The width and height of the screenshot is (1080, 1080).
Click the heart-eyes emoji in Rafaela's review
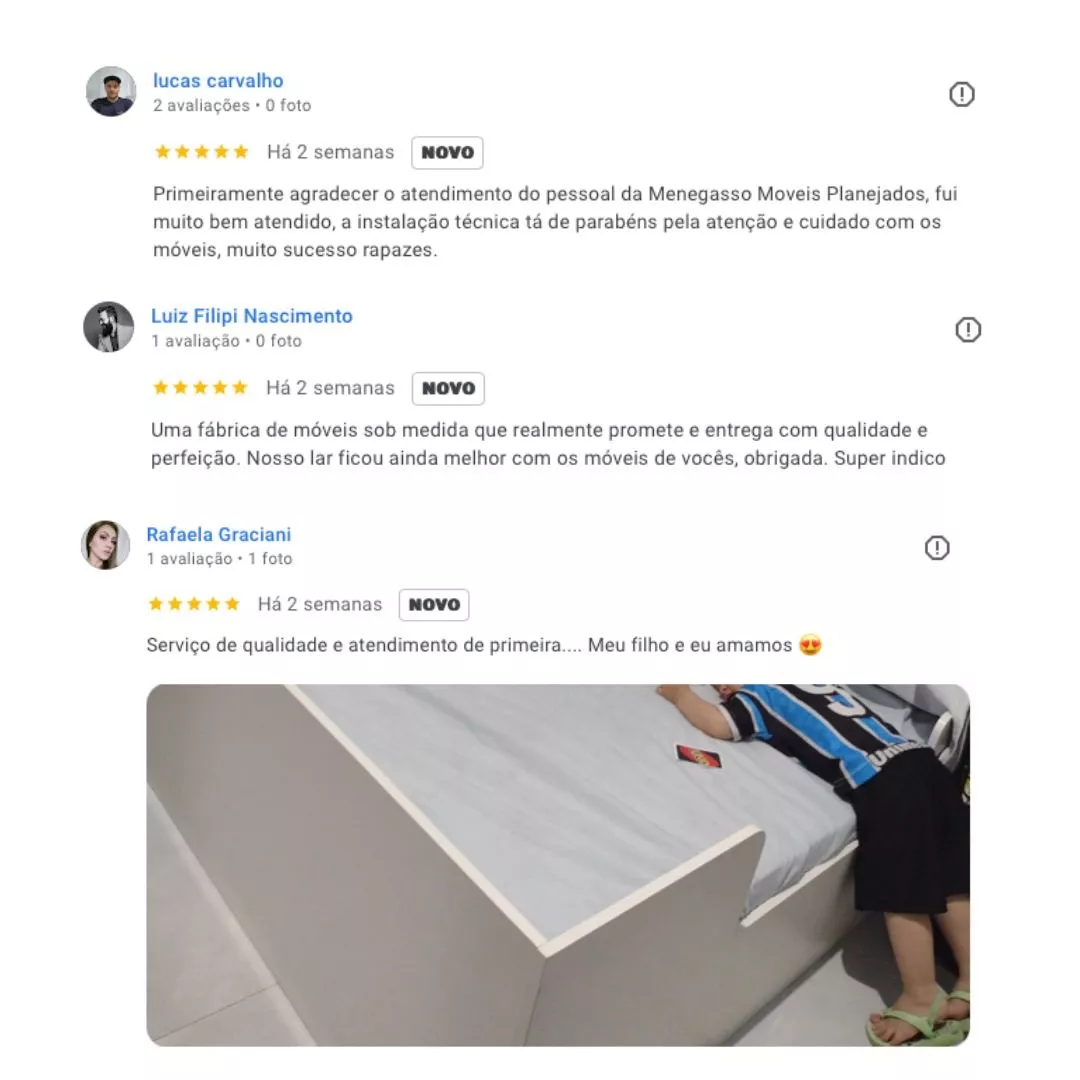[811, 645]
